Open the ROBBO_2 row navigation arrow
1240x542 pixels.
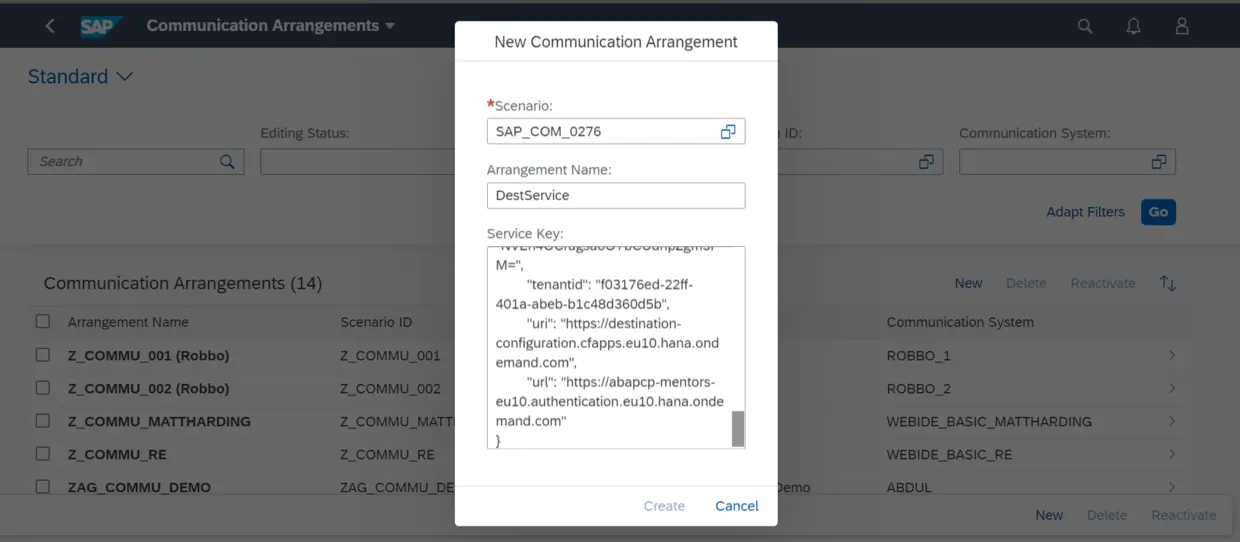(1172, 388)
